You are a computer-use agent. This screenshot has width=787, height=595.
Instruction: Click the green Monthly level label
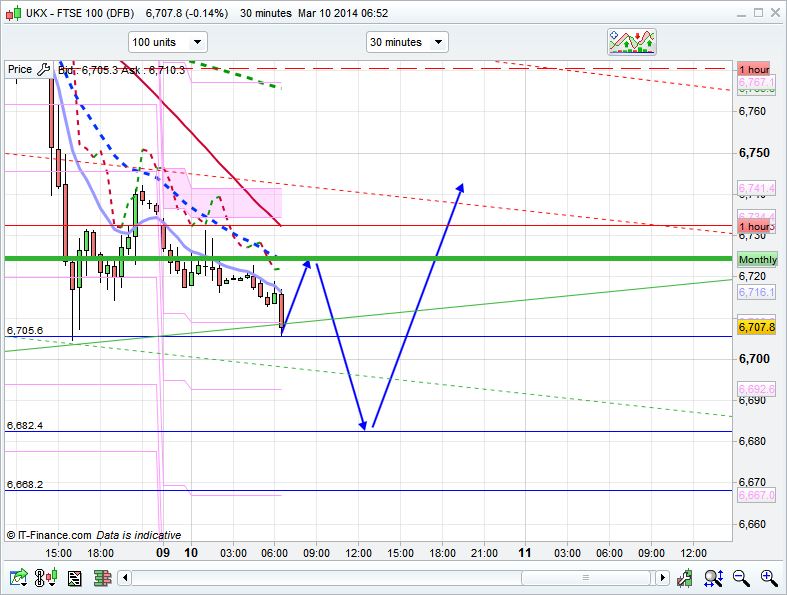757,260
